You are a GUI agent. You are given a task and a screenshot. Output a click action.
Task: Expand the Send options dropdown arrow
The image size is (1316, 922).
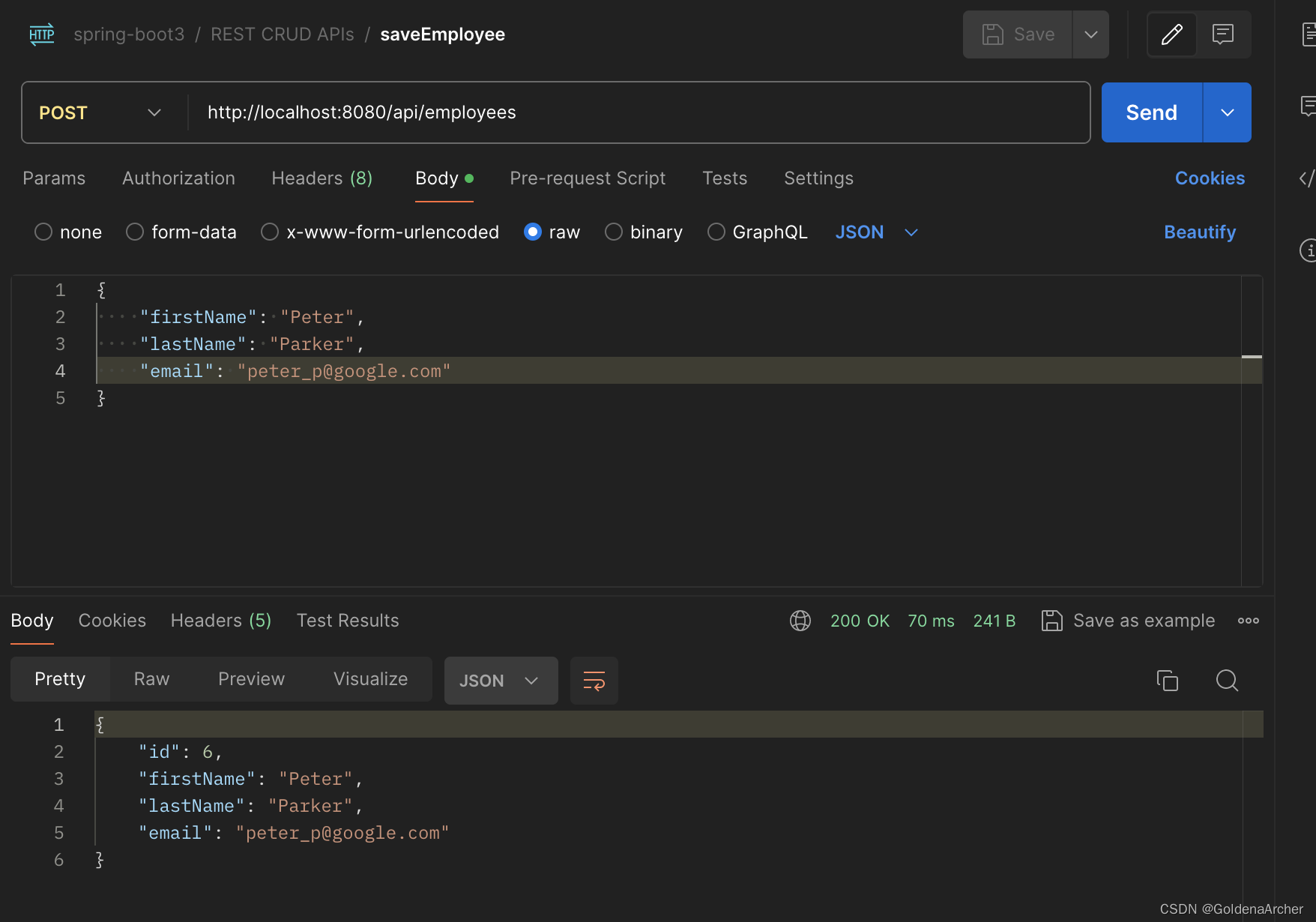pos(1228,112)
